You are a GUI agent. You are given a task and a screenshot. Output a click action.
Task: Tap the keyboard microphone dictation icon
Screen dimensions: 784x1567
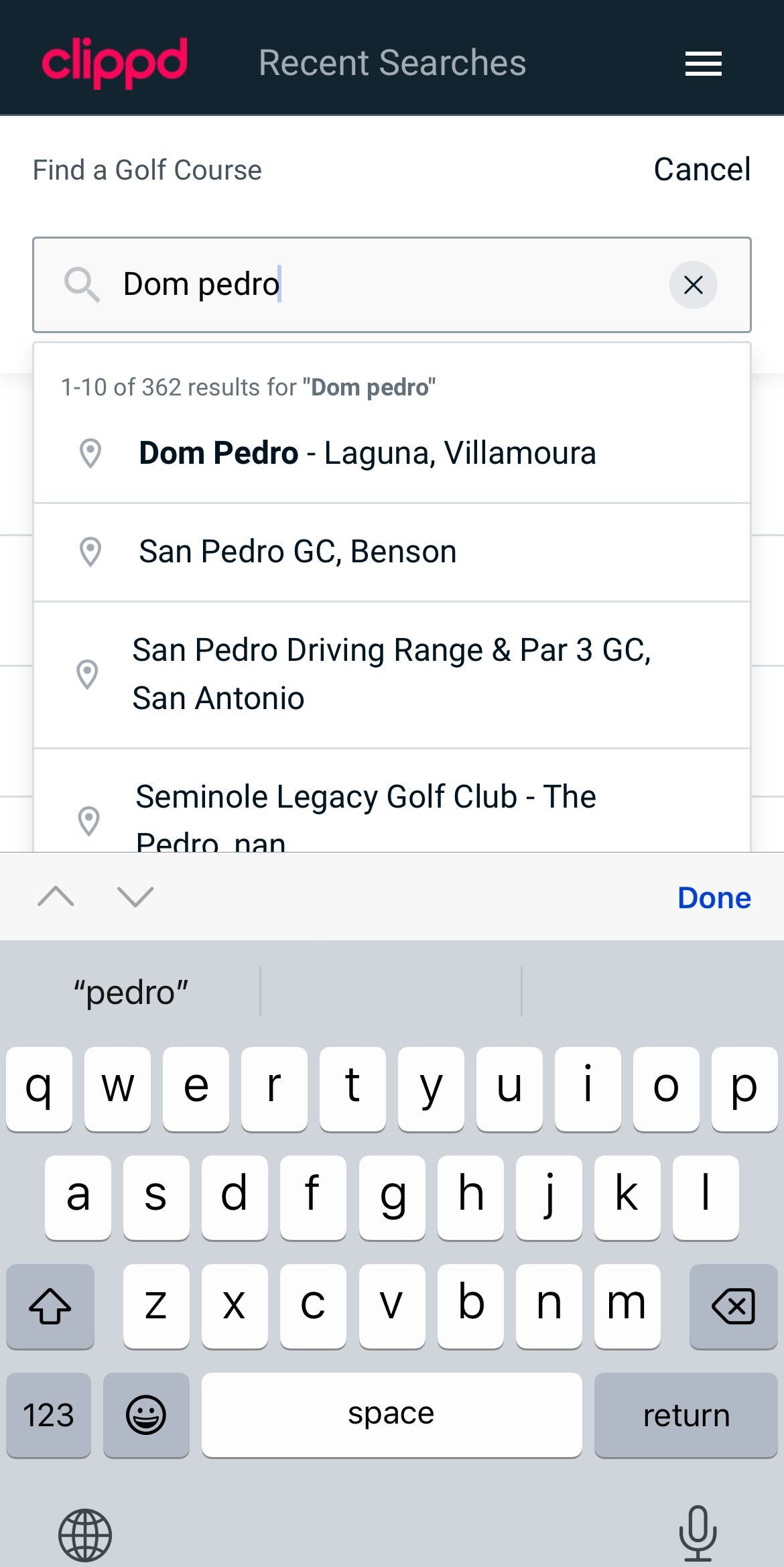[698, 1533]
